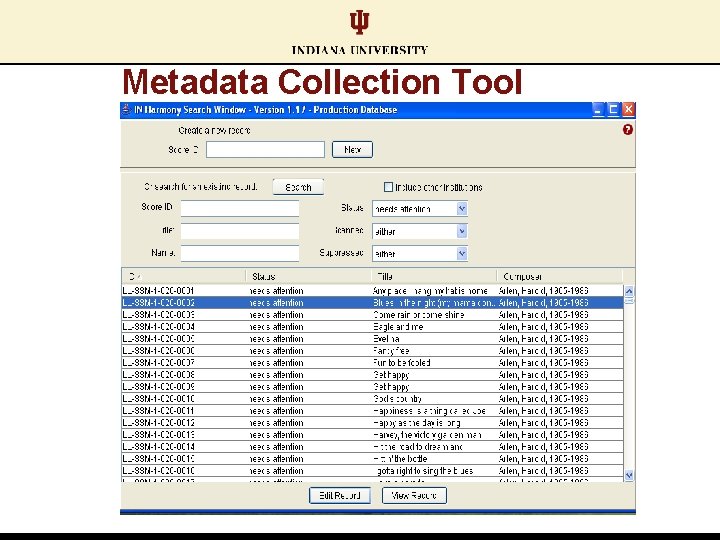Select the row Harvey, the victory garden man
This screenshot has width=720, height=540.
tap(372, 434)
